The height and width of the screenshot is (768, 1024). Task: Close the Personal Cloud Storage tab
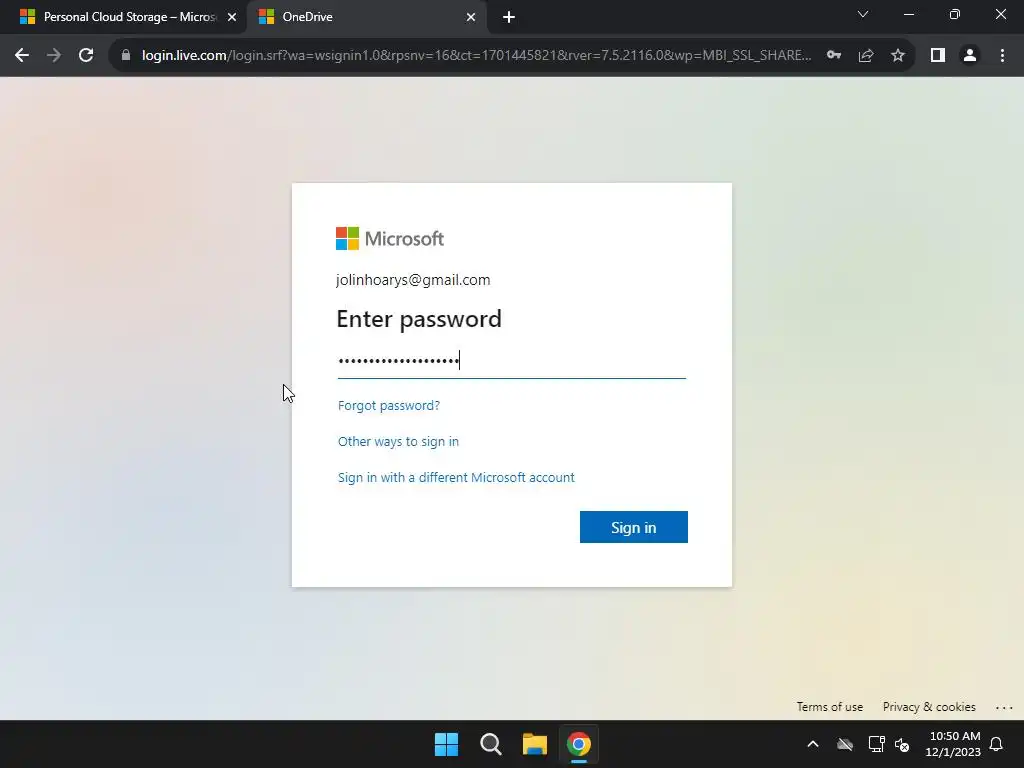(232, 17)
